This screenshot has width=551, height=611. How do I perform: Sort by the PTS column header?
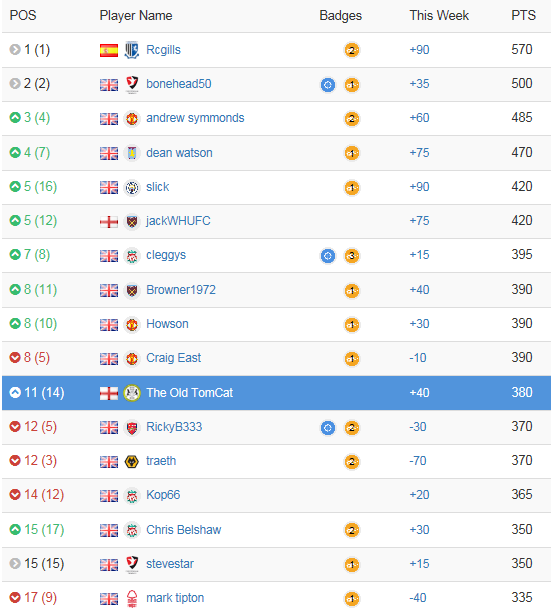(x=523, y=16)
